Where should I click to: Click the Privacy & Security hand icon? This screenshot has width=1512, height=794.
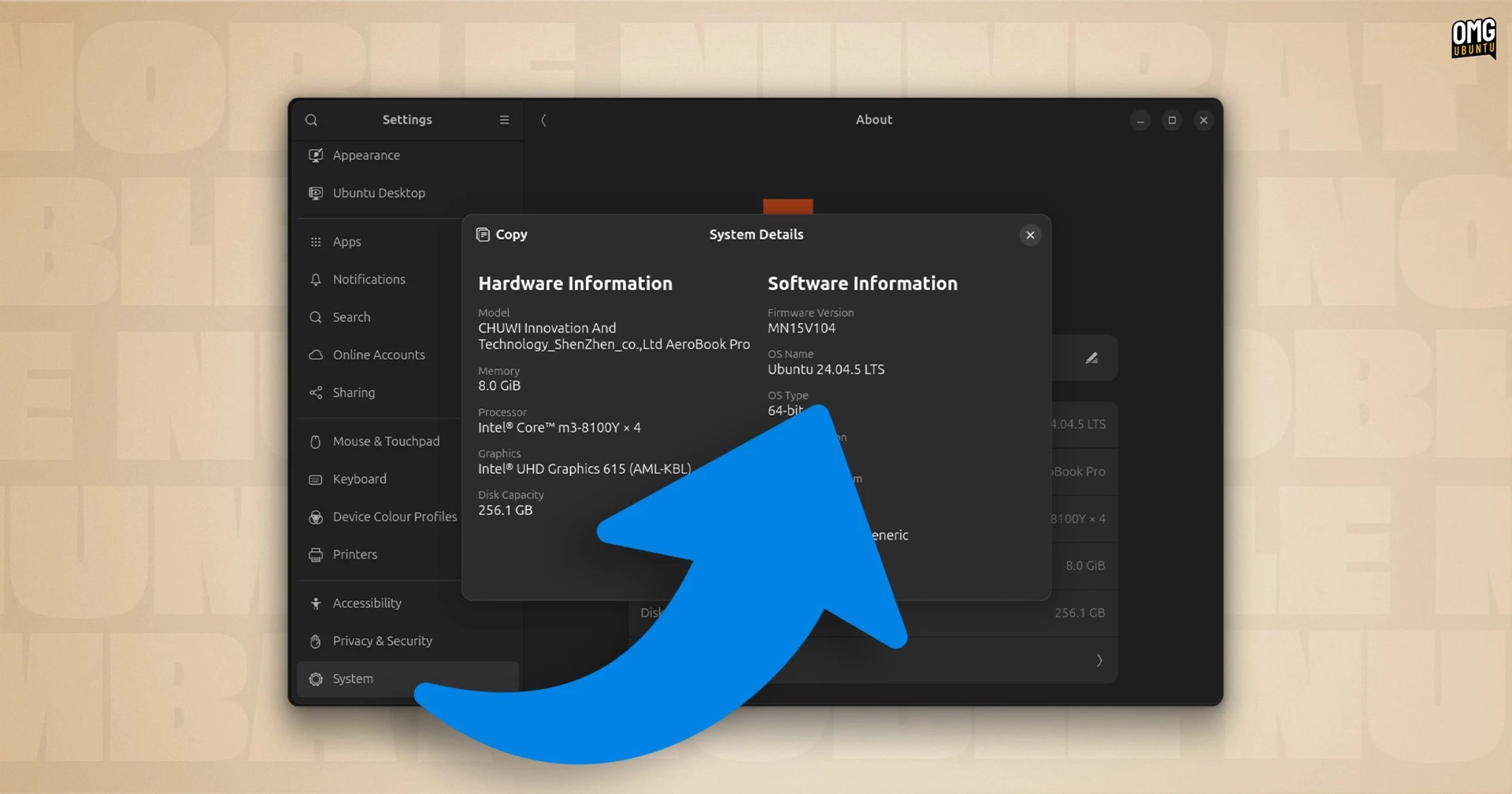pyautogui.click(x=316, y=642)
